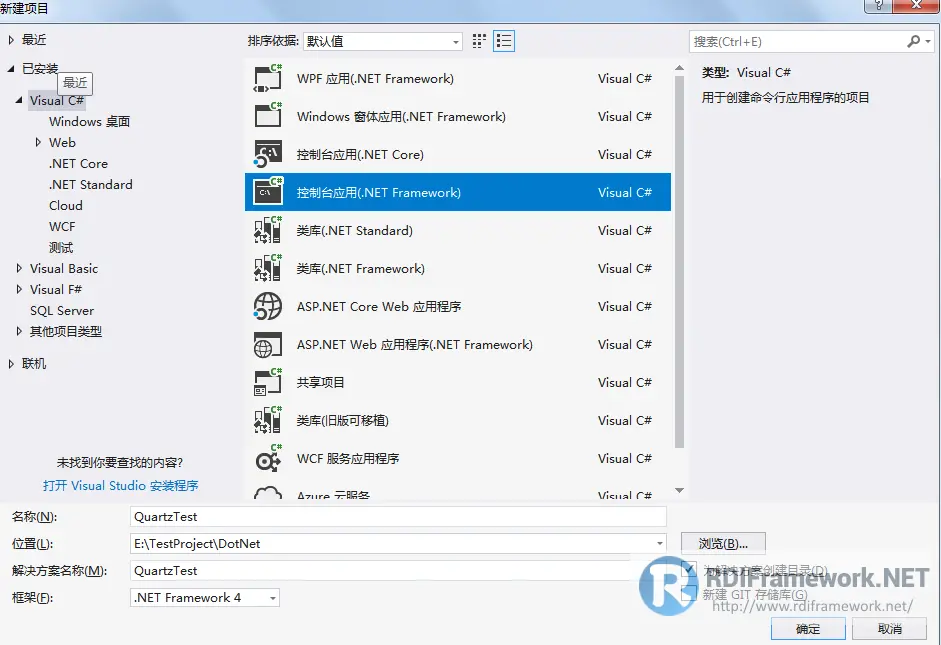Click the scroll up arrow of template list
Screen dimensions: 941x645
tap(679, 68)
